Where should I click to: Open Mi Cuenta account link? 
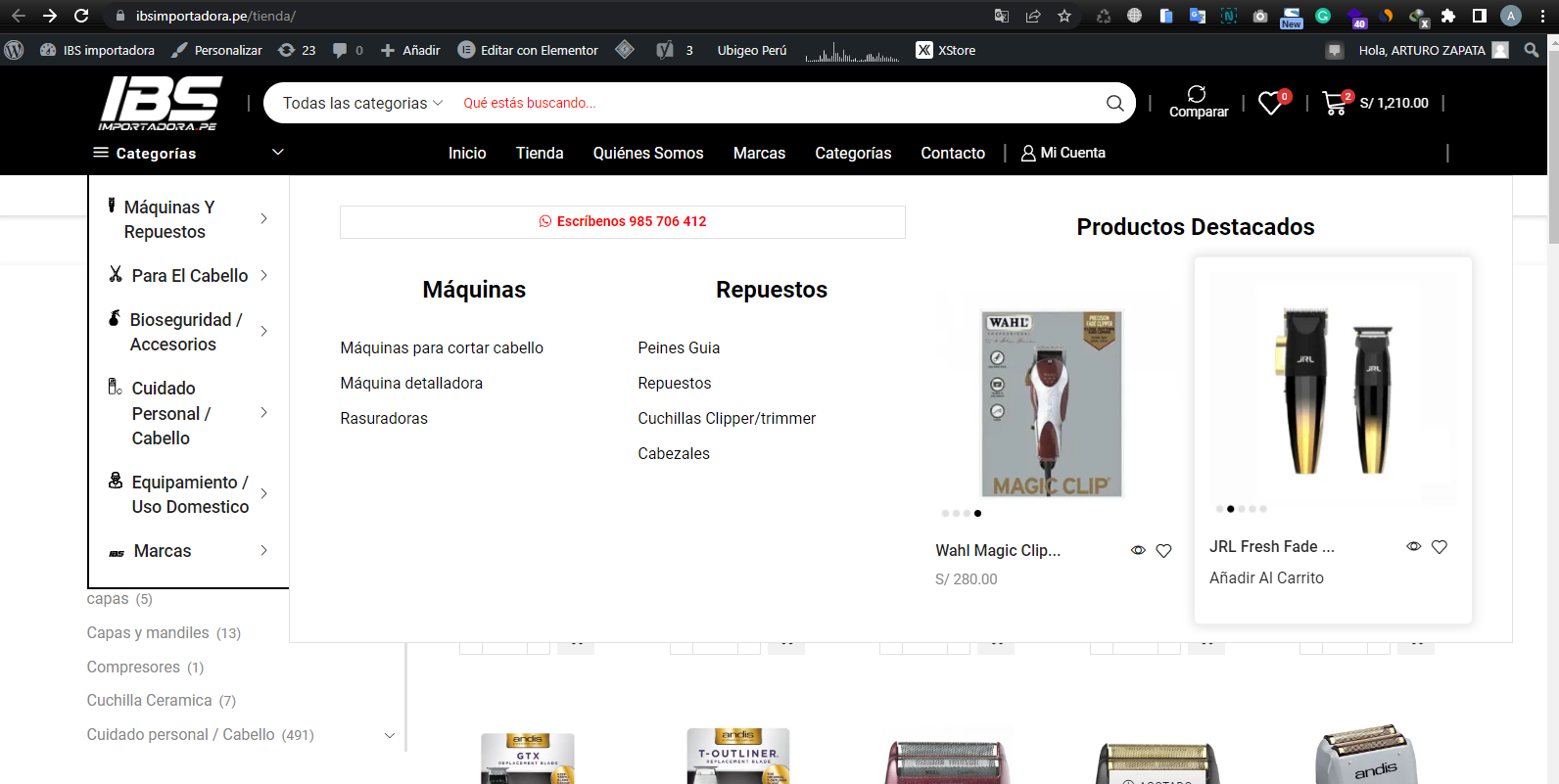[1063, 153]
